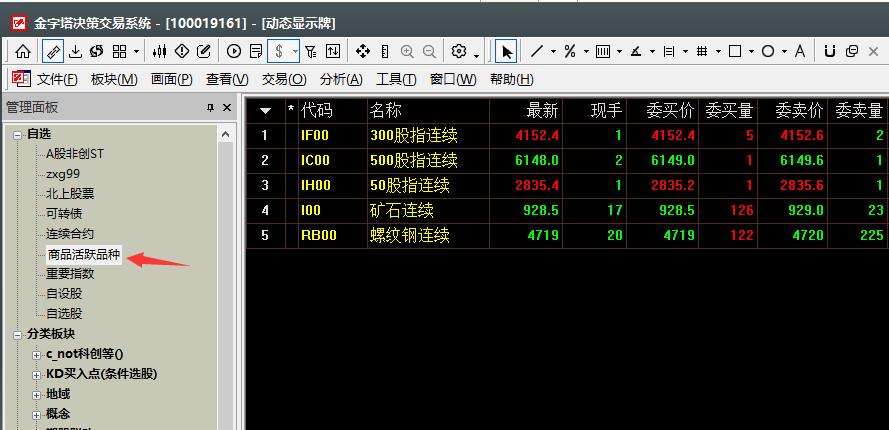This screenshot has width=889, height=430.
Task: Select the vertical bars cycle tool
Action: tap(603, 52)
